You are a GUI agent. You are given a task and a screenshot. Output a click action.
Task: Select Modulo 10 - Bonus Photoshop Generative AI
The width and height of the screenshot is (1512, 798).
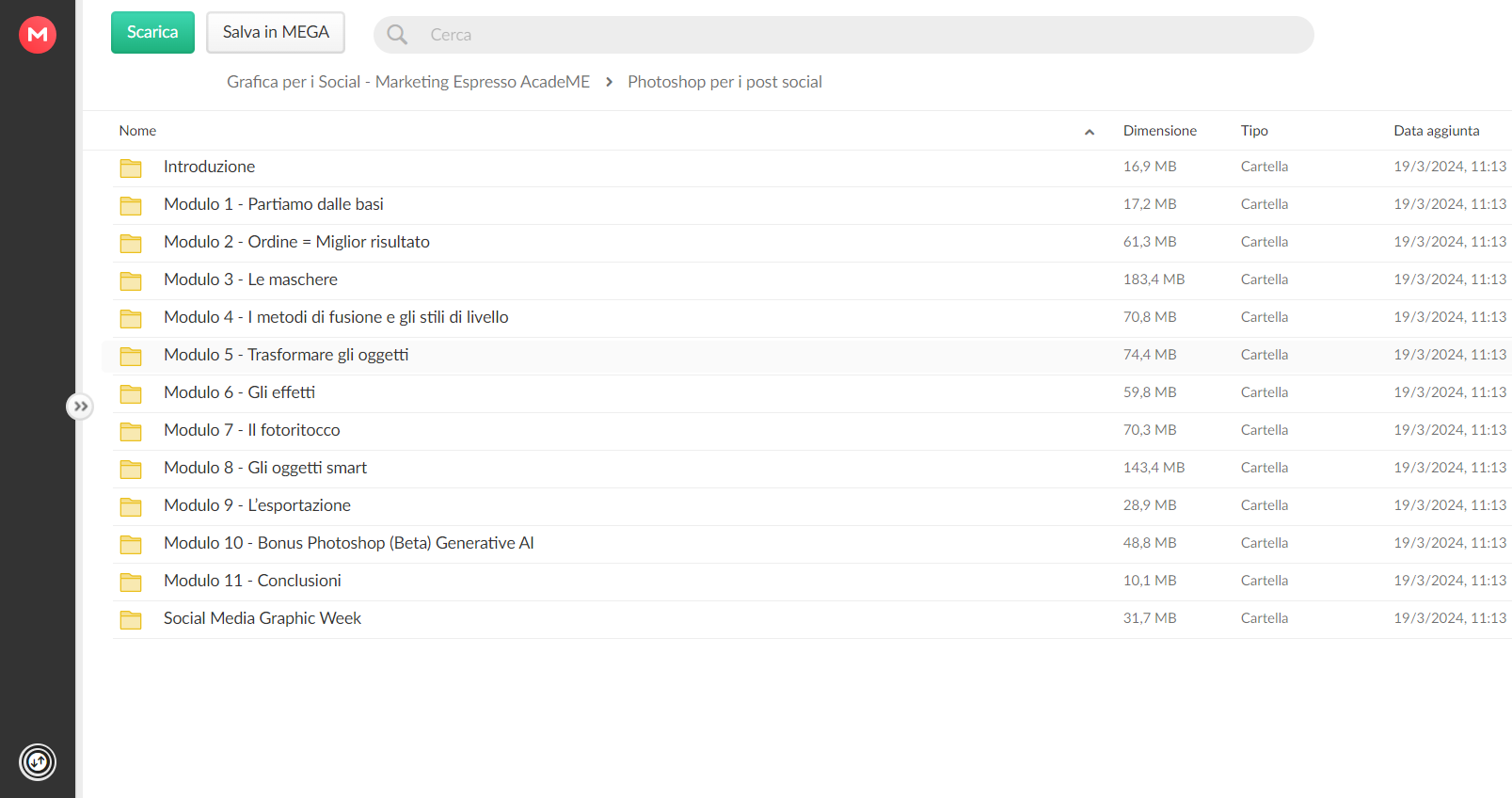point(349,543)
